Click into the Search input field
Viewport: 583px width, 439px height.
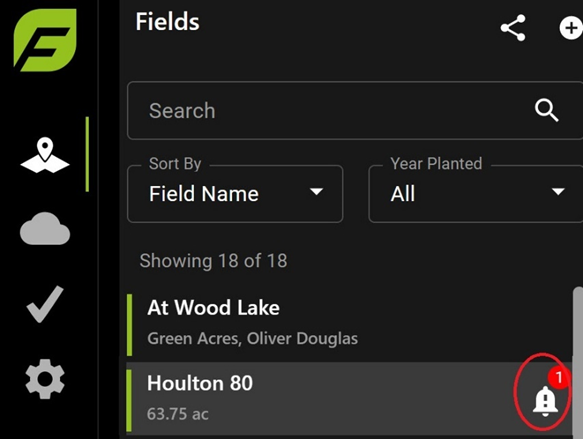[x=355, y=110]
